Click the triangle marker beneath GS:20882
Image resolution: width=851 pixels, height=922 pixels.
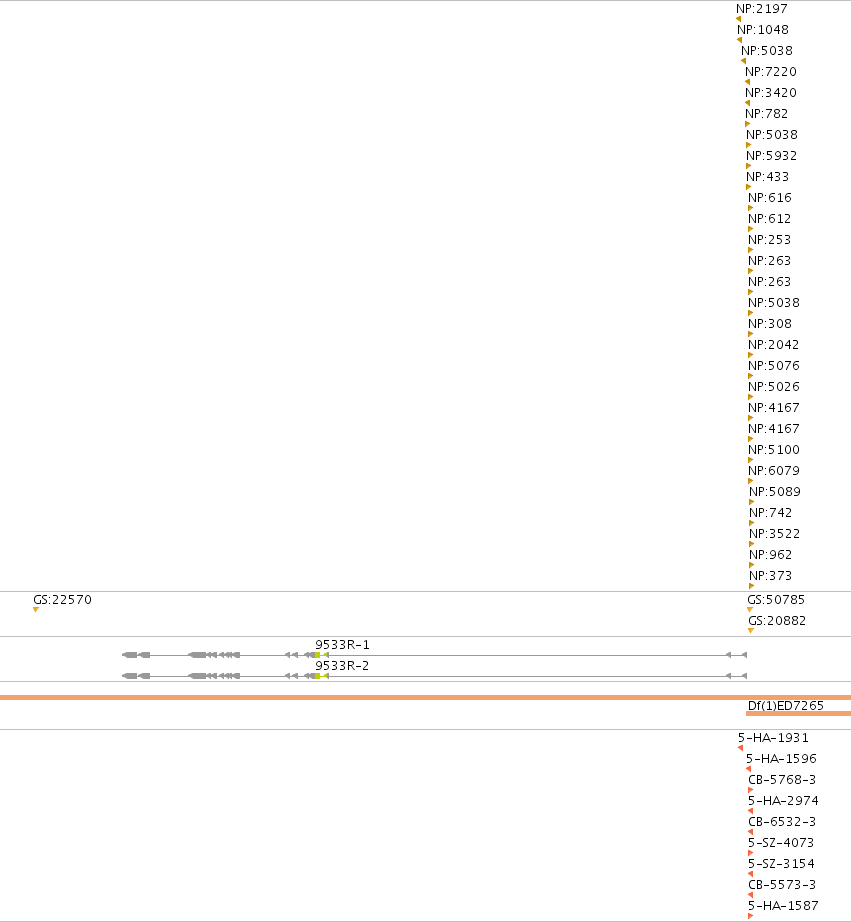pos(751,631)
